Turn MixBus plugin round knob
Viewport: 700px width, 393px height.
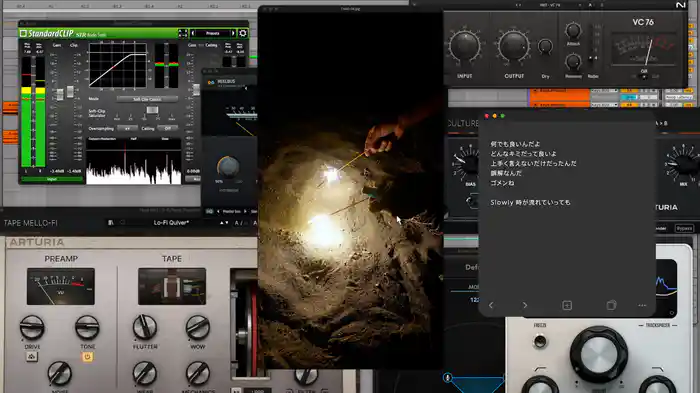[228, 167]
